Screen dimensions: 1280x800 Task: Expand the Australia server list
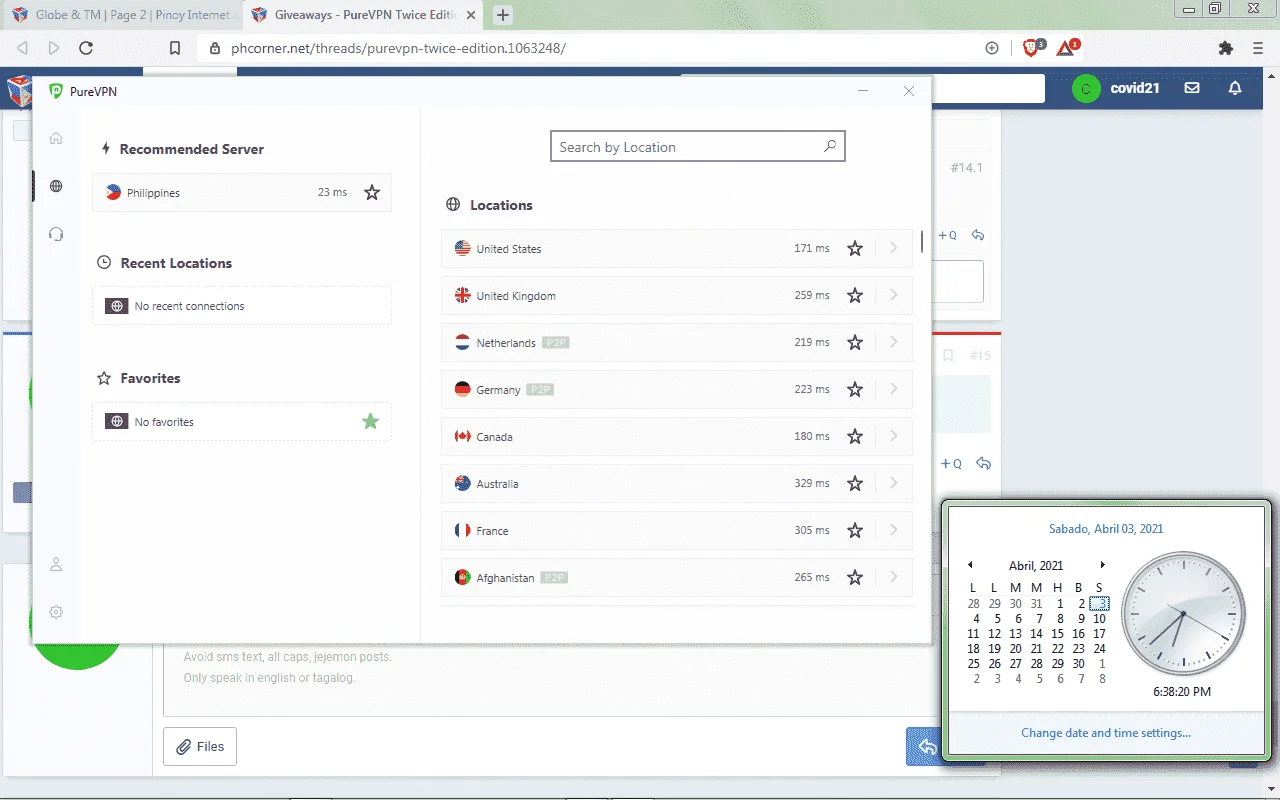894,483
